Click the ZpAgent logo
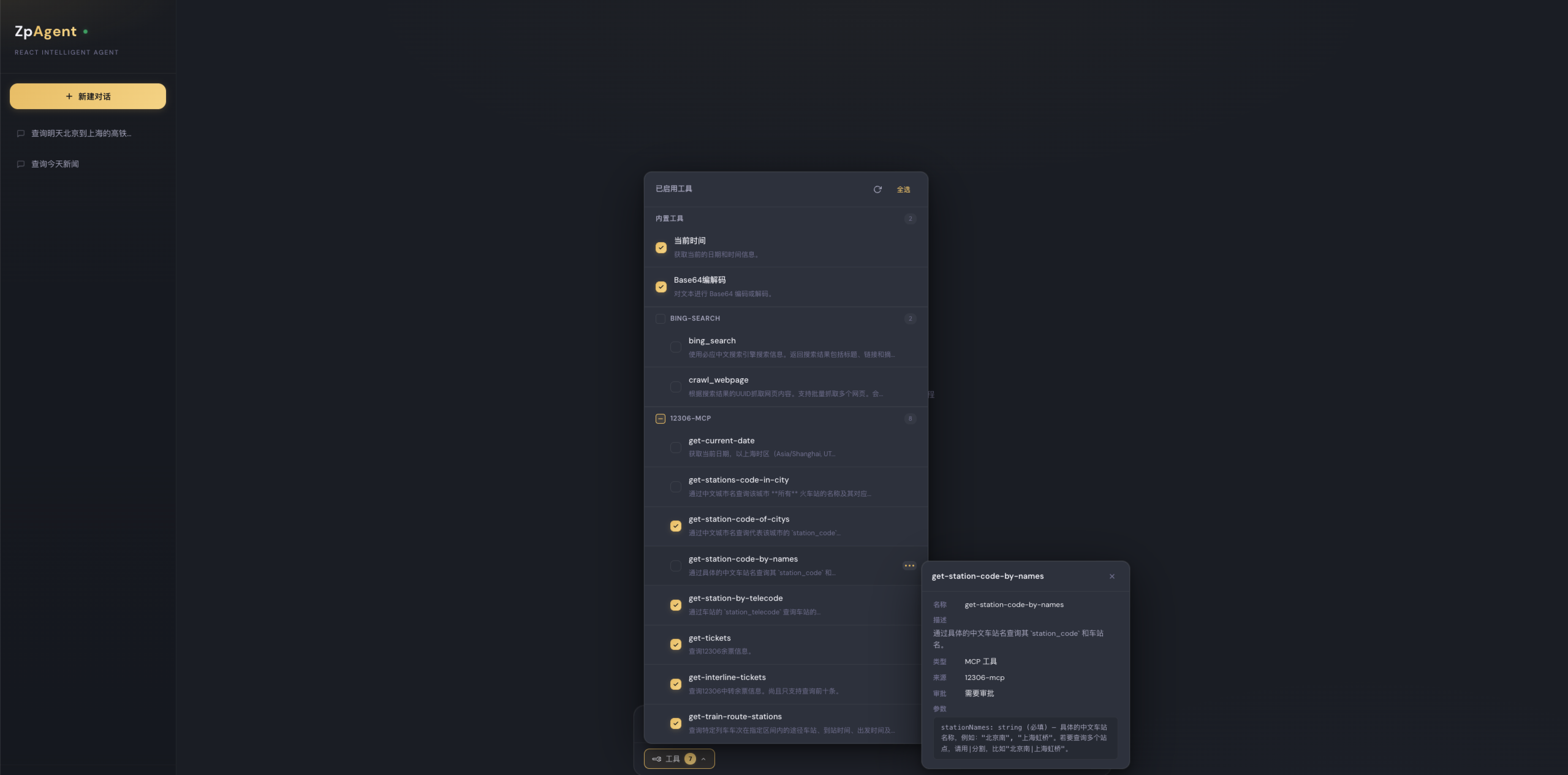This screenshot has height=775, width=1568. coord(46,31)
